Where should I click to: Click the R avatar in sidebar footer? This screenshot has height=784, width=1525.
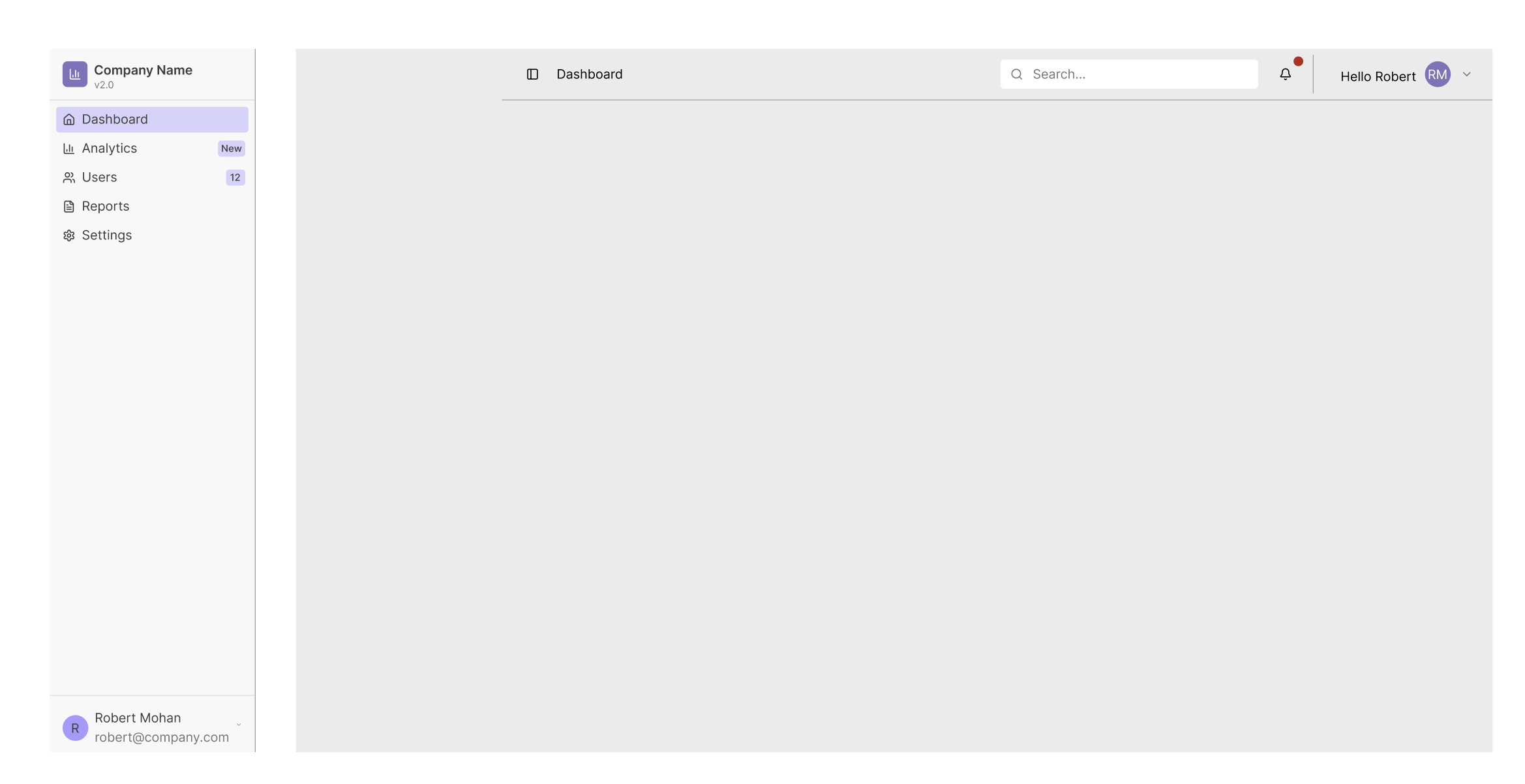click(x=75, y=728)
